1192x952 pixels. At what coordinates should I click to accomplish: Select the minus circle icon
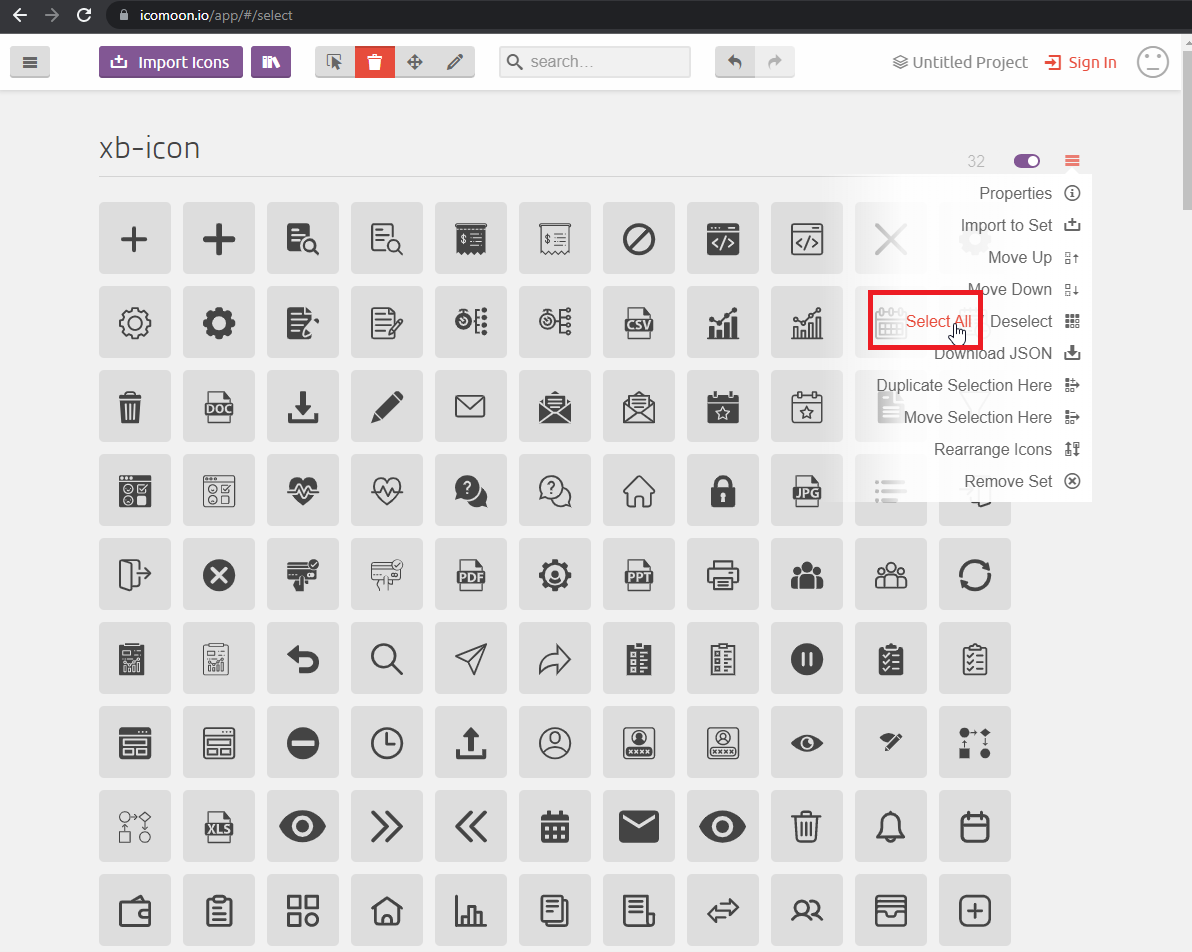pyautogui.click(x=303, y=742)
